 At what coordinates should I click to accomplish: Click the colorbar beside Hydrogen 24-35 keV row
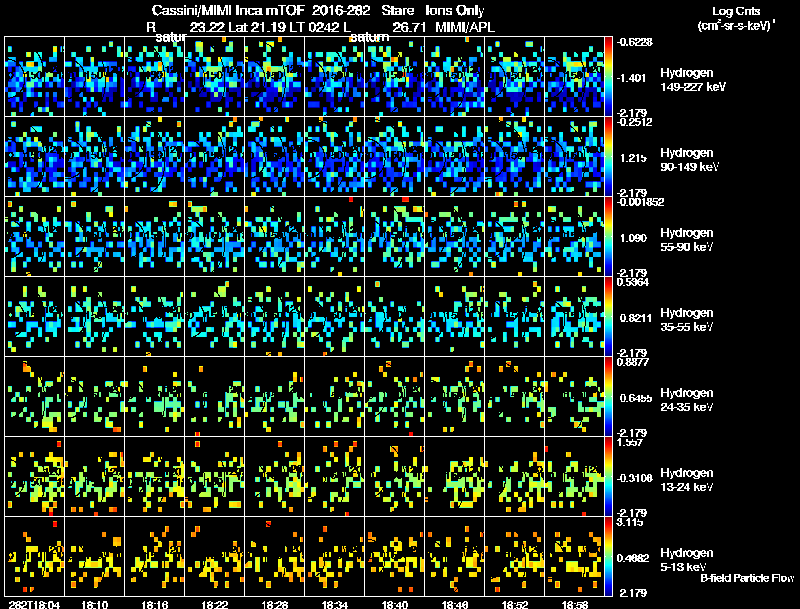[x=608, y=397]
